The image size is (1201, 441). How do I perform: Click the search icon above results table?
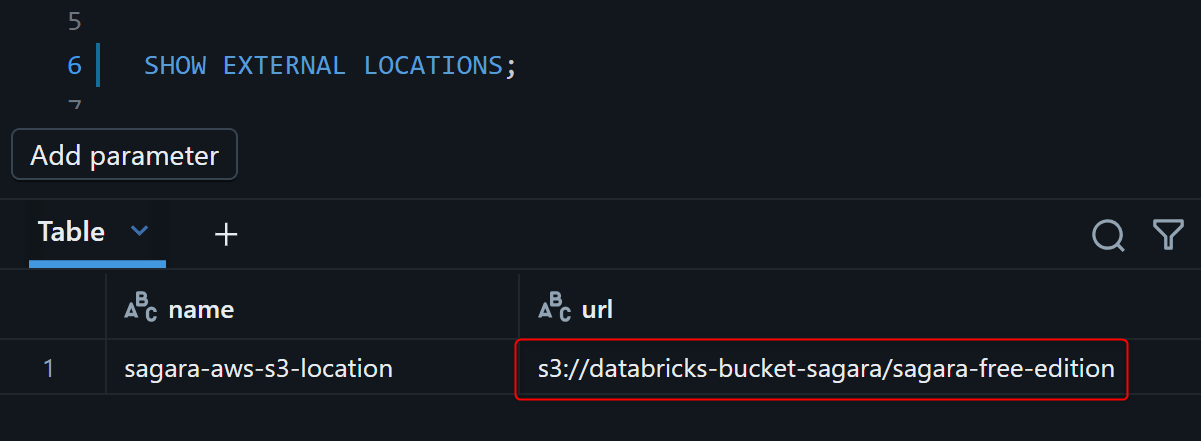(x=1108, y=234)
